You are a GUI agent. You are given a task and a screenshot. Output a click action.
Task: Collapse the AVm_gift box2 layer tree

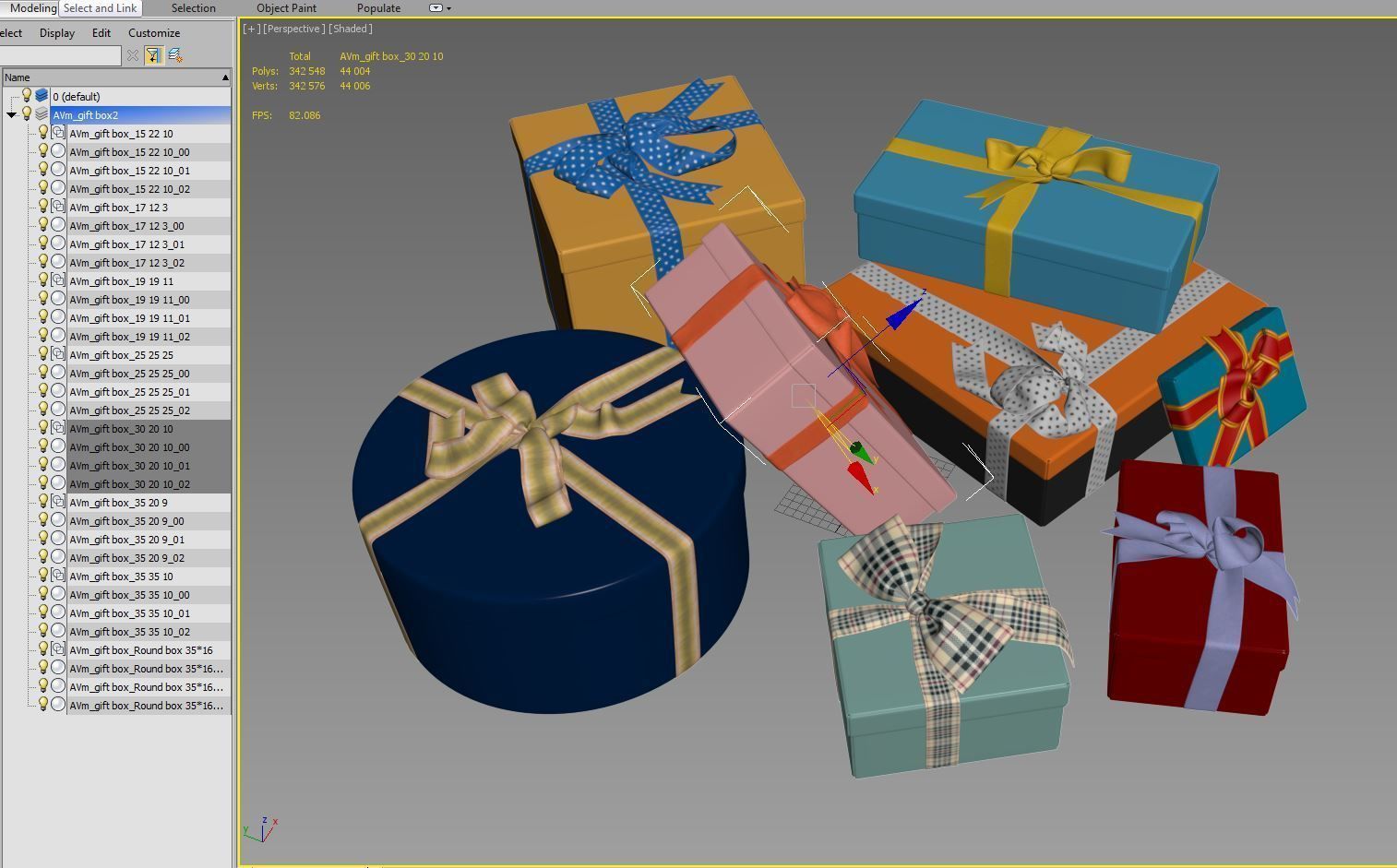11,115
